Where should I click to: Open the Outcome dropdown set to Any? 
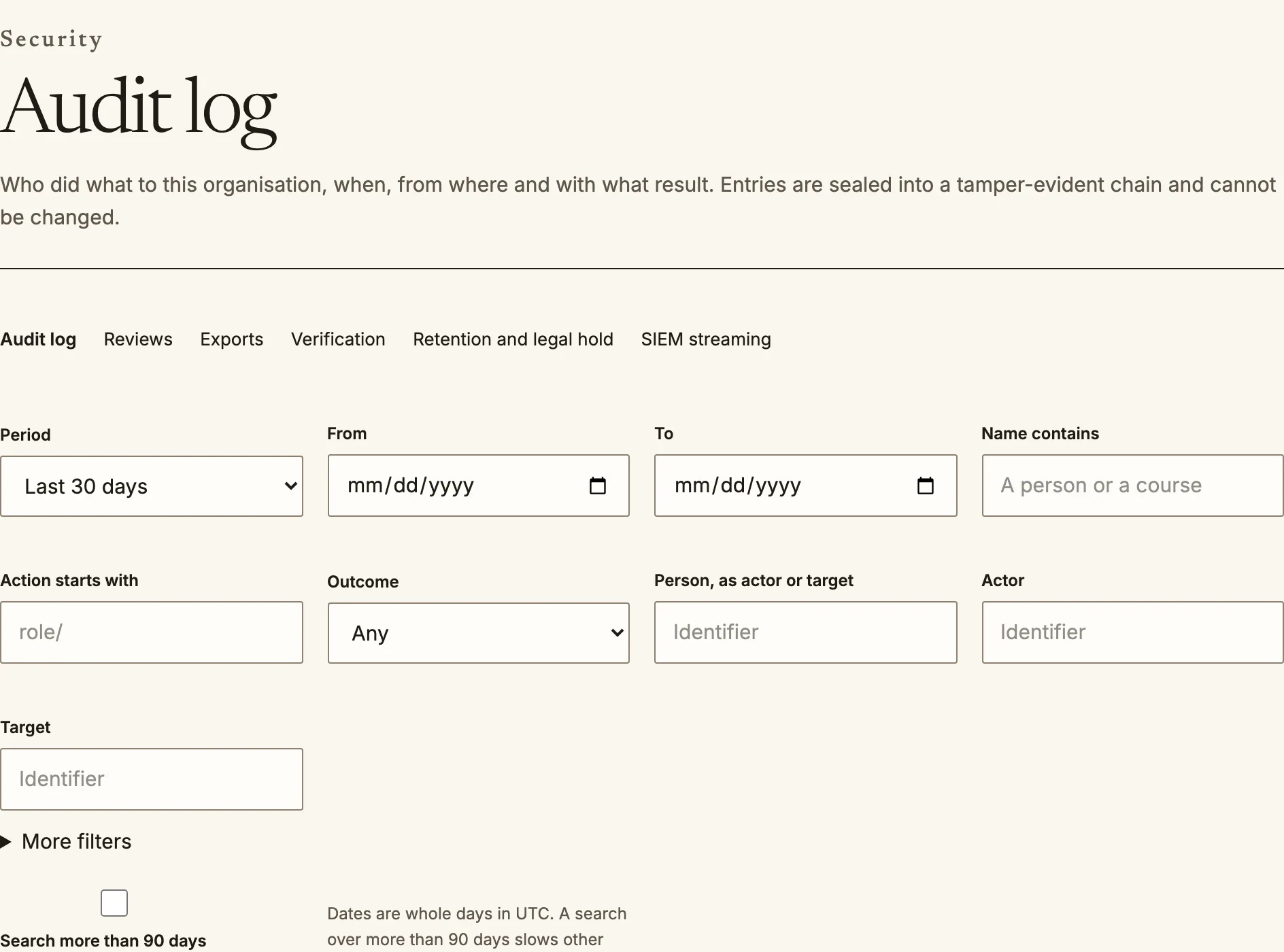pos(479,633)
